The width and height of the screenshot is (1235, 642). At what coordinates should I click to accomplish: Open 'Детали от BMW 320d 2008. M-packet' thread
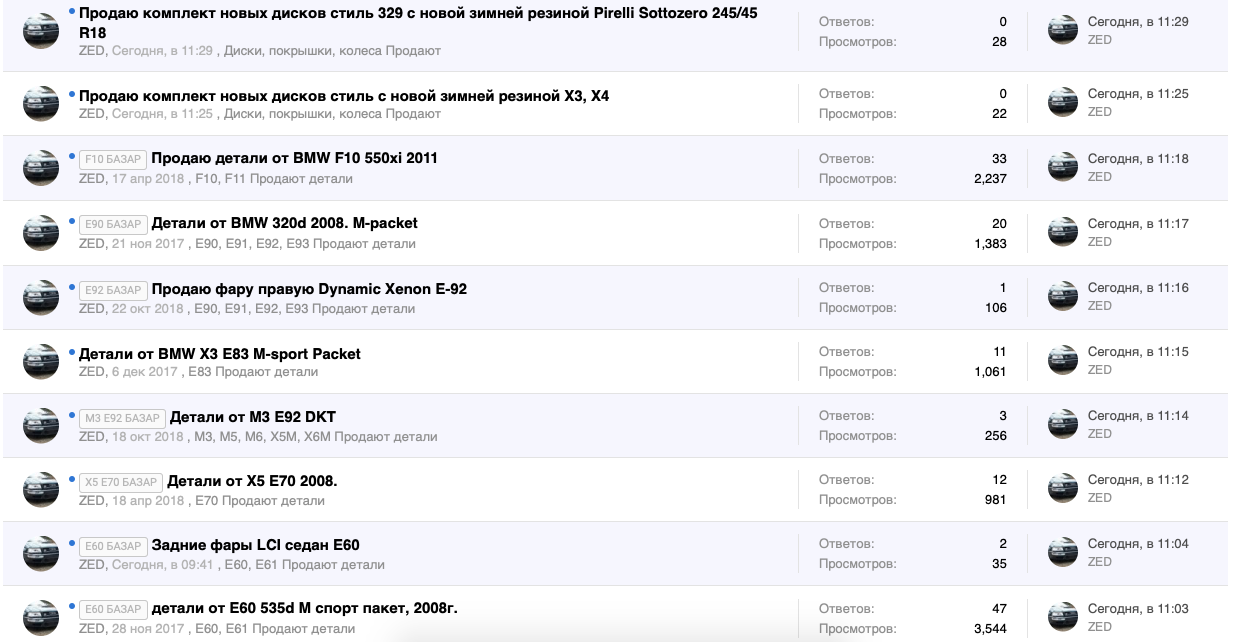tap(284, 223)
